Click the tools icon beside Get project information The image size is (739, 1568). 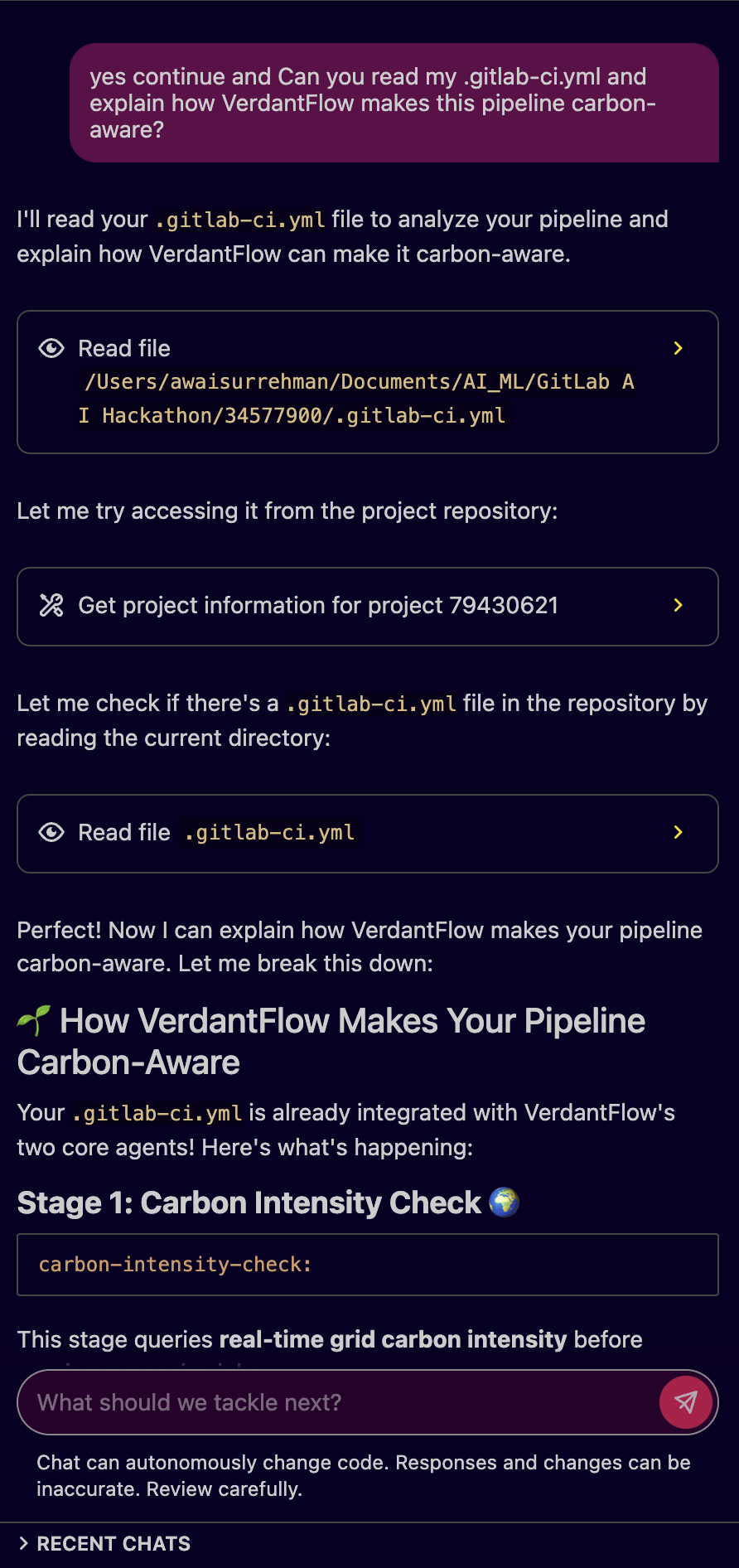pyautogui.click(x=51, y=606)
